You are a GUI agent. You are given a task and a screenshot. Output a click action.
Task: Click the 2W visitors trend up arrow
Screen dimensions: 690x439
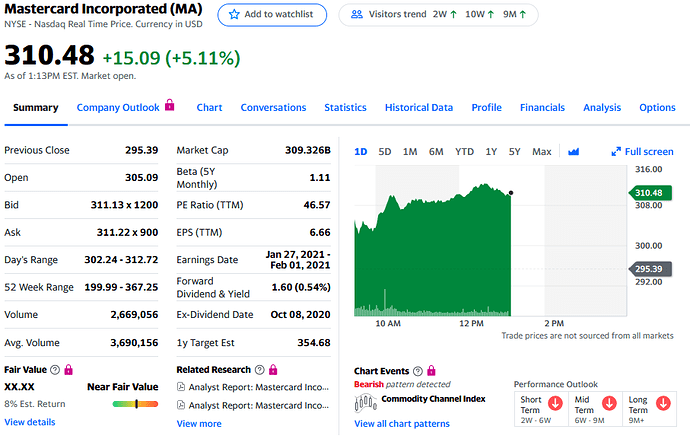click(453, 15)
